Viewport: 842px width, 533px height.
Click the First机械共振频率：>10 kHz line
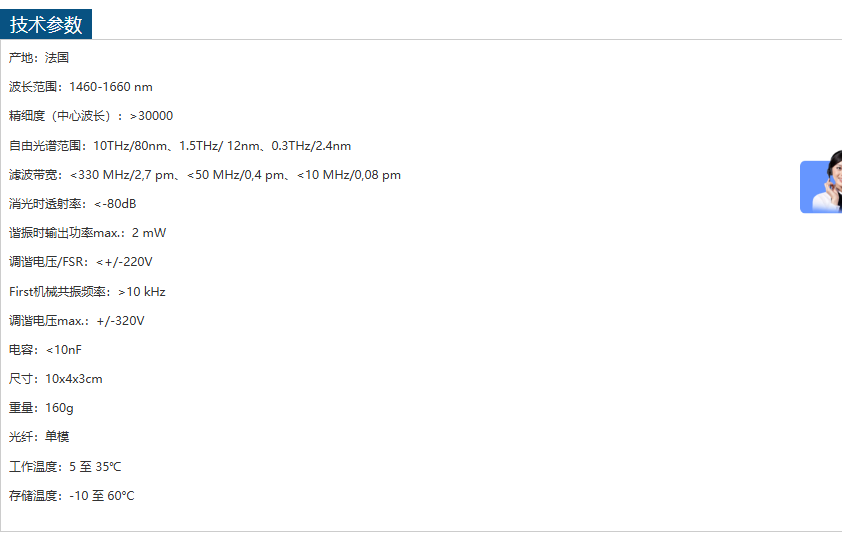tap(87, 292)
